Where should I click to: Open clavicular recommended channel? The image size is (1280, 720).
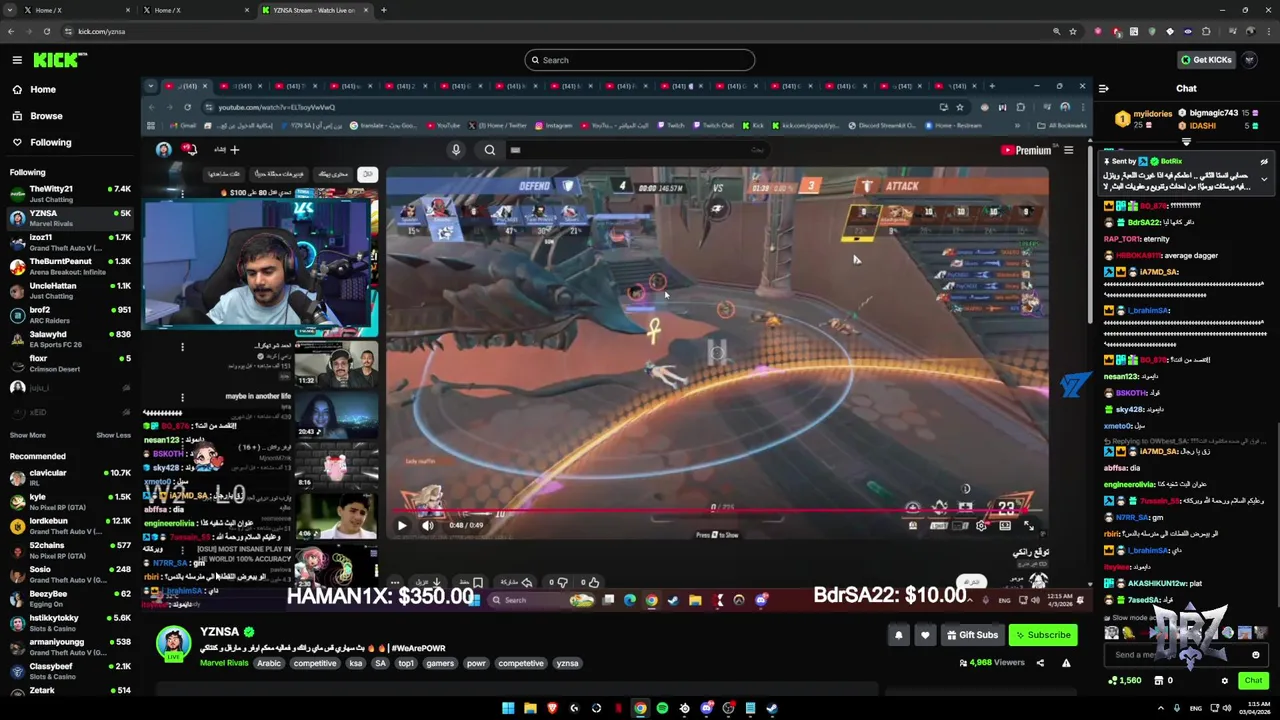(x=68, y=477)
